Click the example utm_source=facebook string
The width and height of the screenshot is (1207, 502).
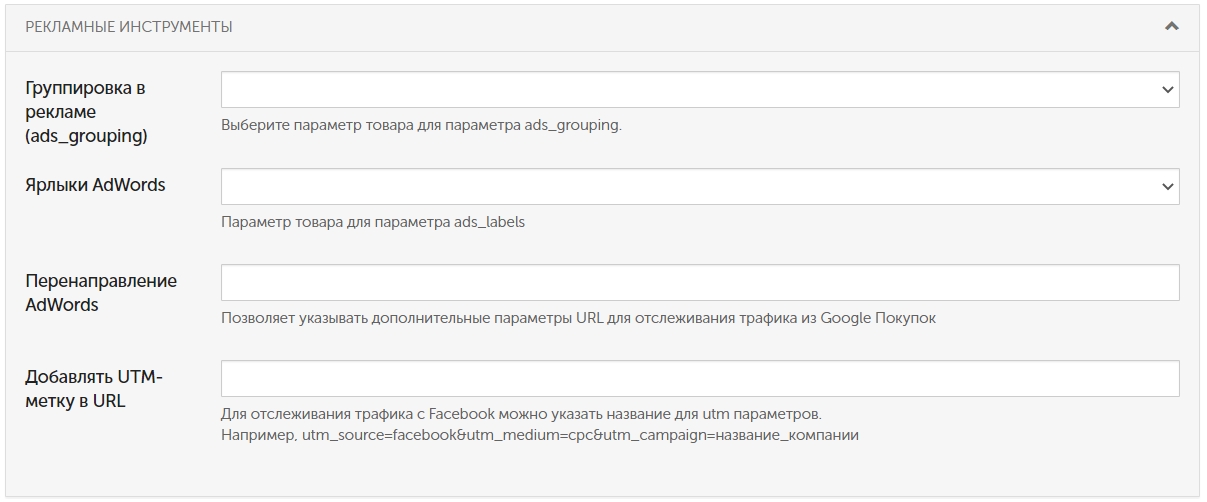(581, 436)
